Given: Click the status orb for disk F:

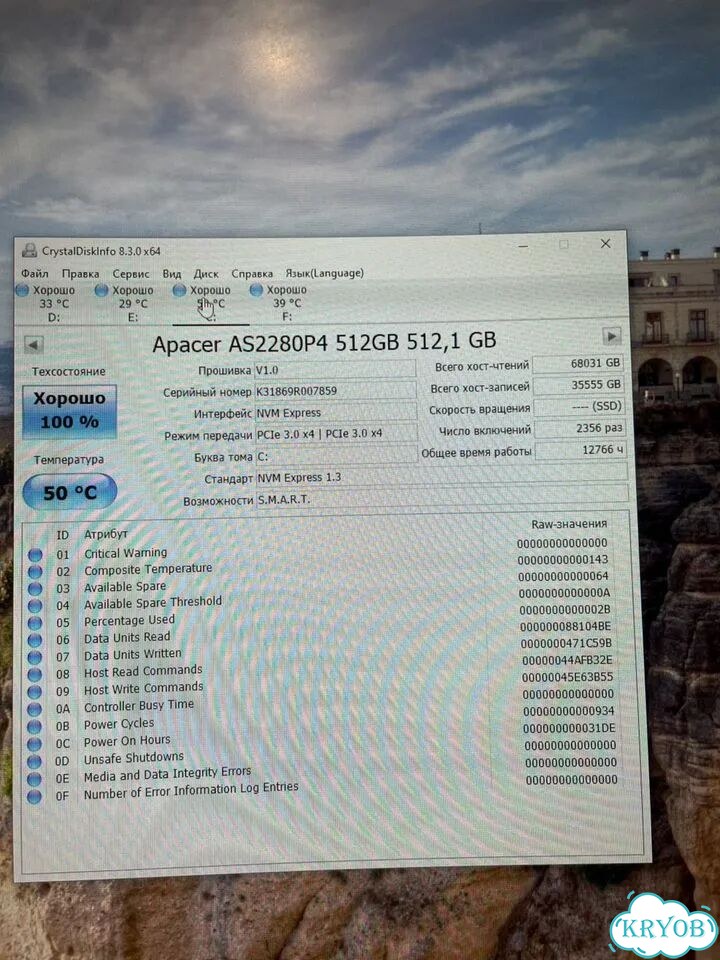Looking at the screenshot, I should 256,290.
